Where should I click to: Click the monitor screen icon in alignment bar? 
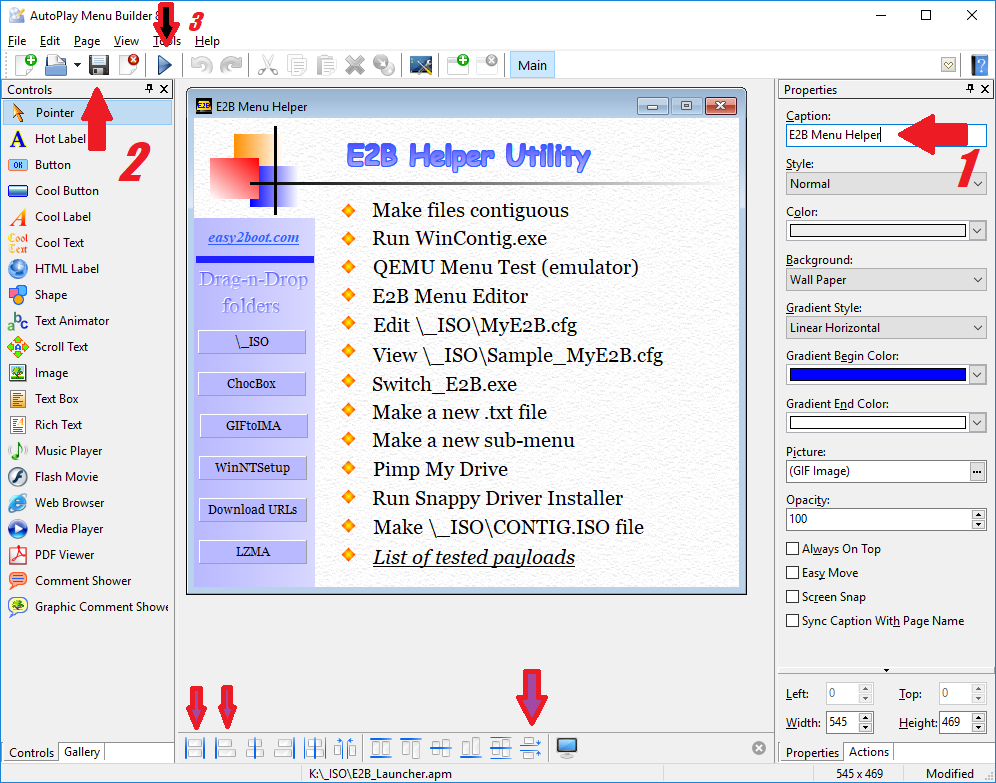(567, 747)
